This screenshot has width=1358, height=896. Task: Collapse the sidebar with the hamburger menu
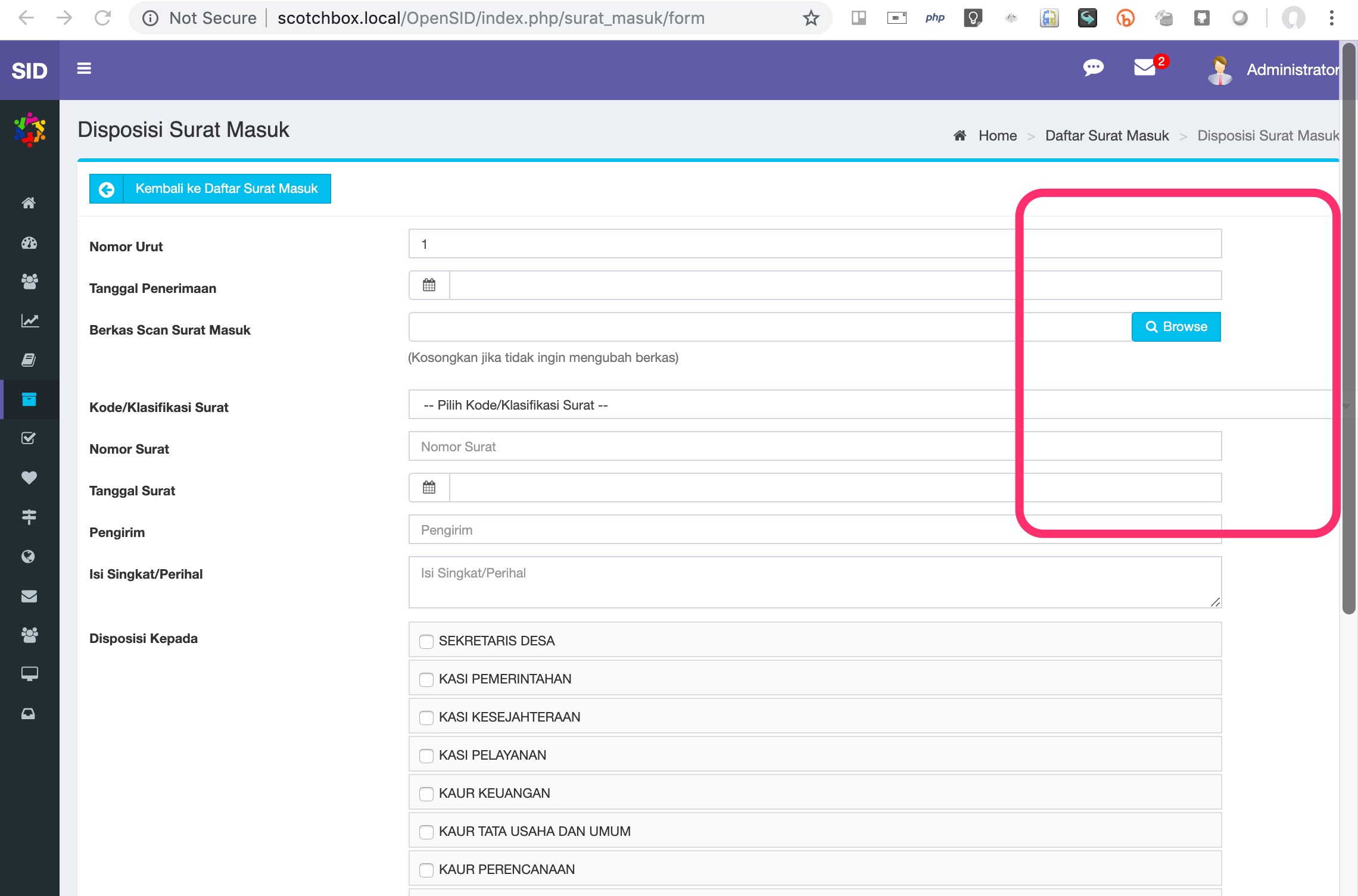pyautogui.click(x=84, y=69)
